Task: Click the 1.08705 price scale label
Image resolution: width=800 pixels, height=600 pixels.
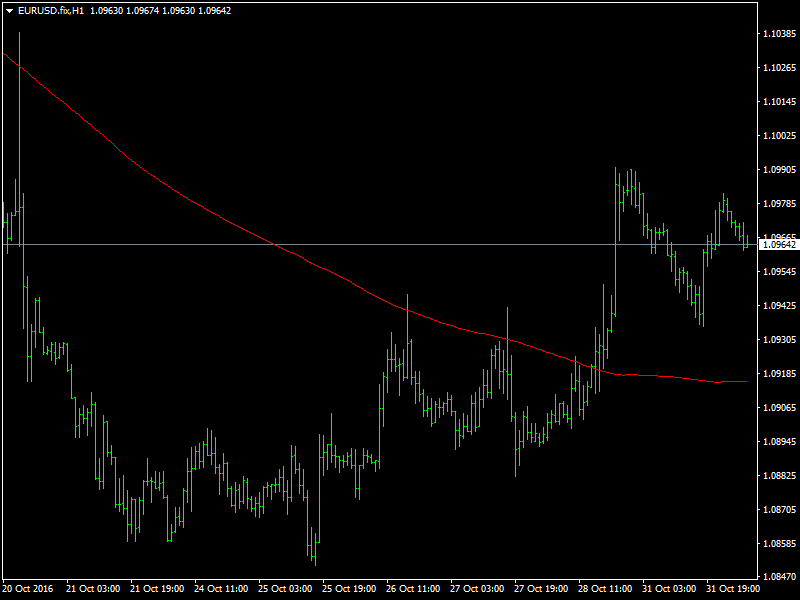Action: tap(779, 510)
